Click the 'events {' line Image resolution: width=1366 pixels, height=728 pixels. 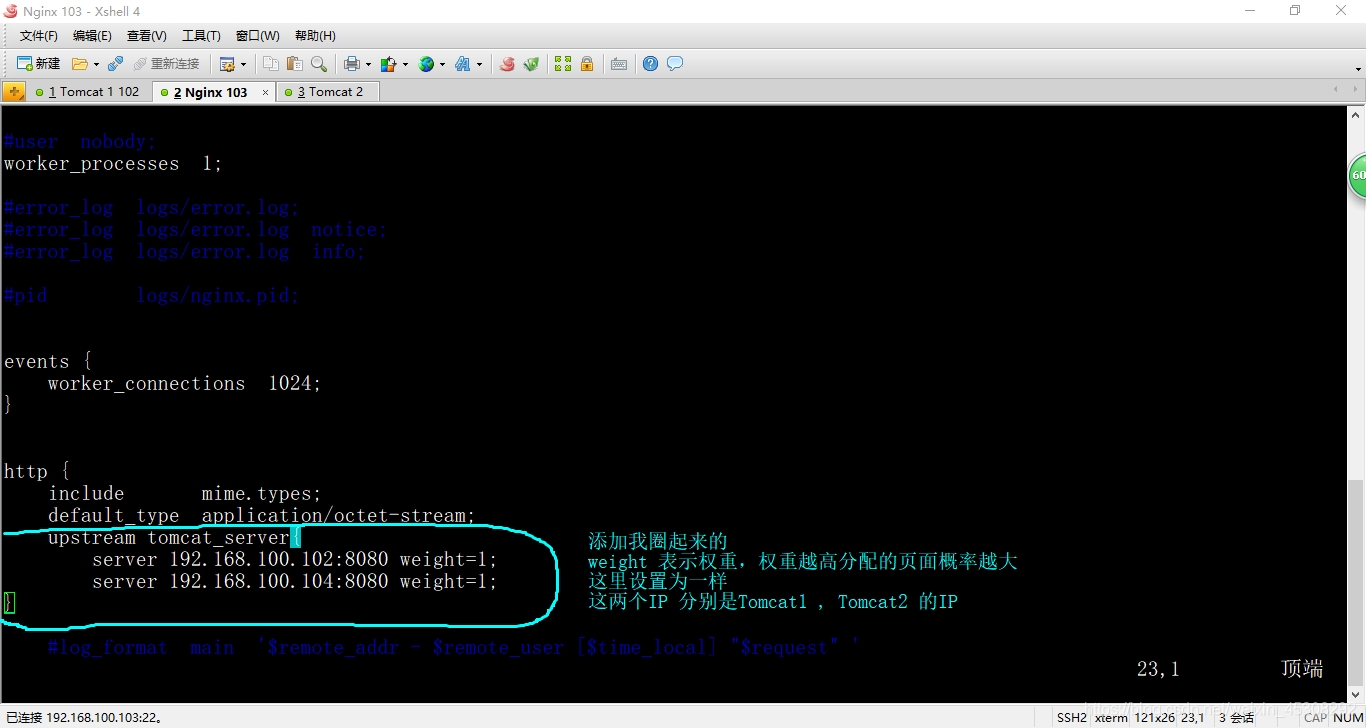pyautogui.click(x=48, y=361)
